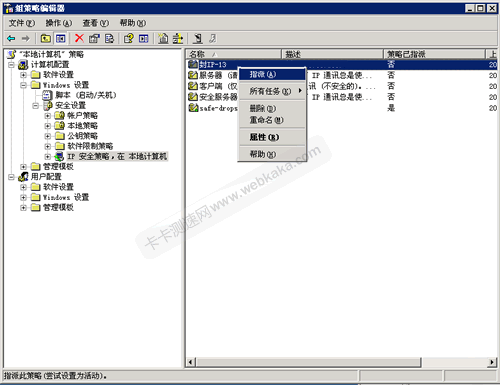
Task: Click the horizontal scrollbar left arrow
Action: click(x=191, y=362)
